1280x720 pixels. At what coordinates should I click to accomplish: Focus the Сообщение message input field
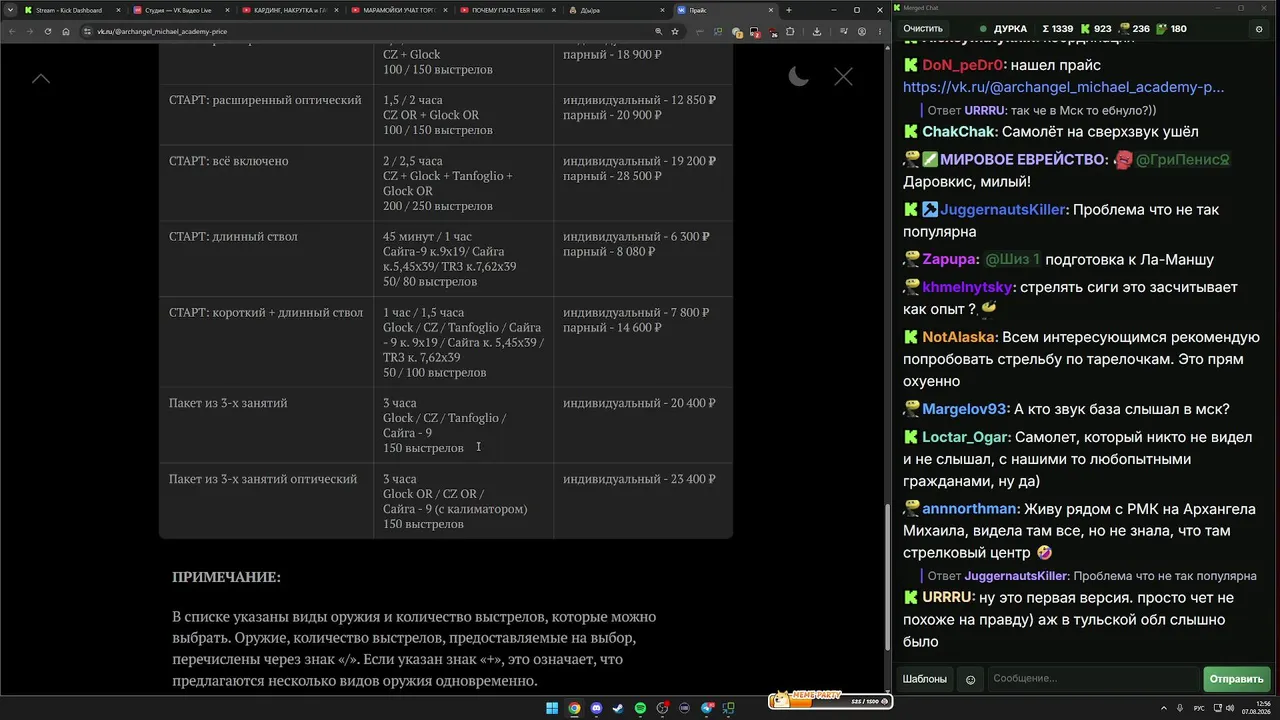point(1092,679)
